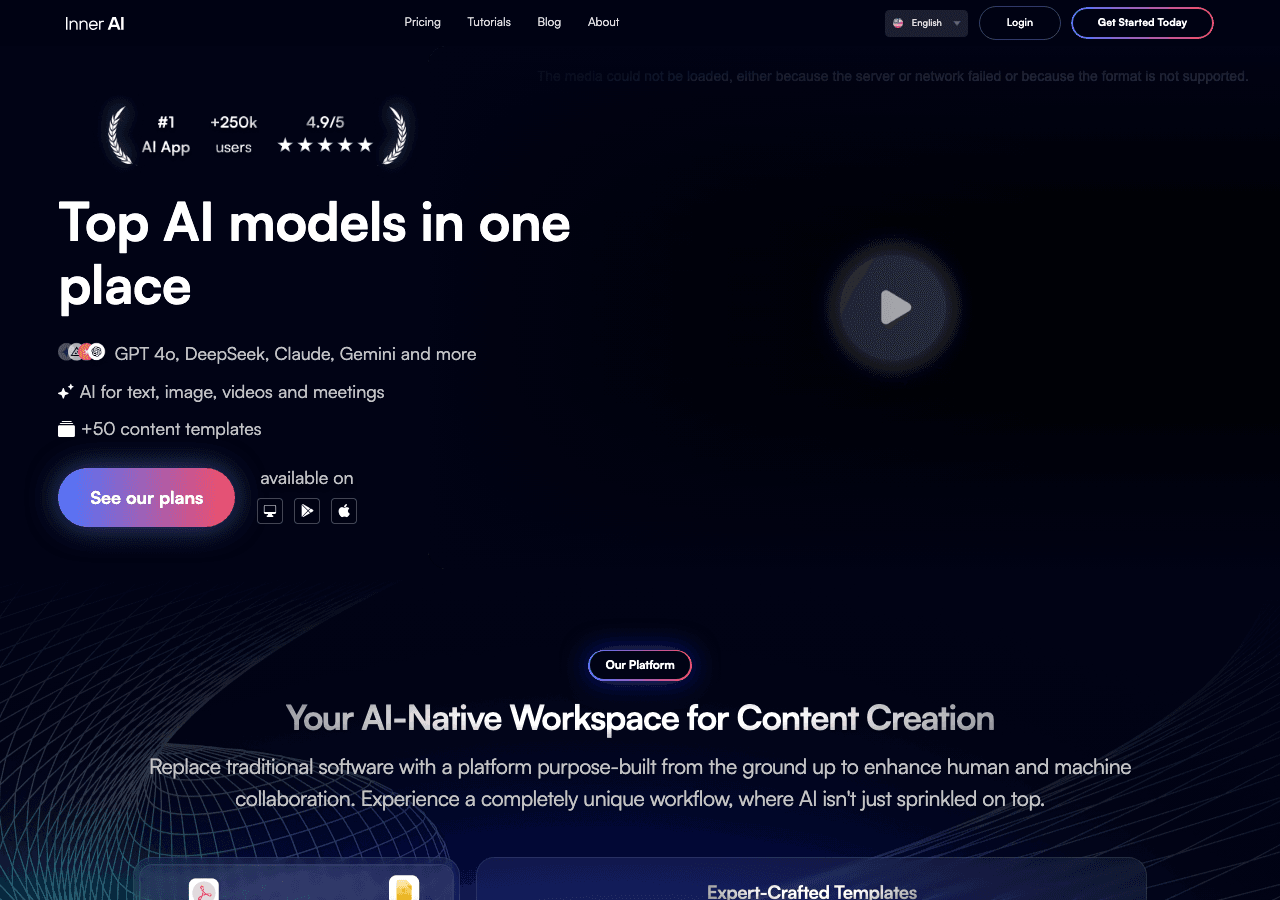Open Pricing in the navigation bar
Viewport: 1280px width, 900px height.
422,22
